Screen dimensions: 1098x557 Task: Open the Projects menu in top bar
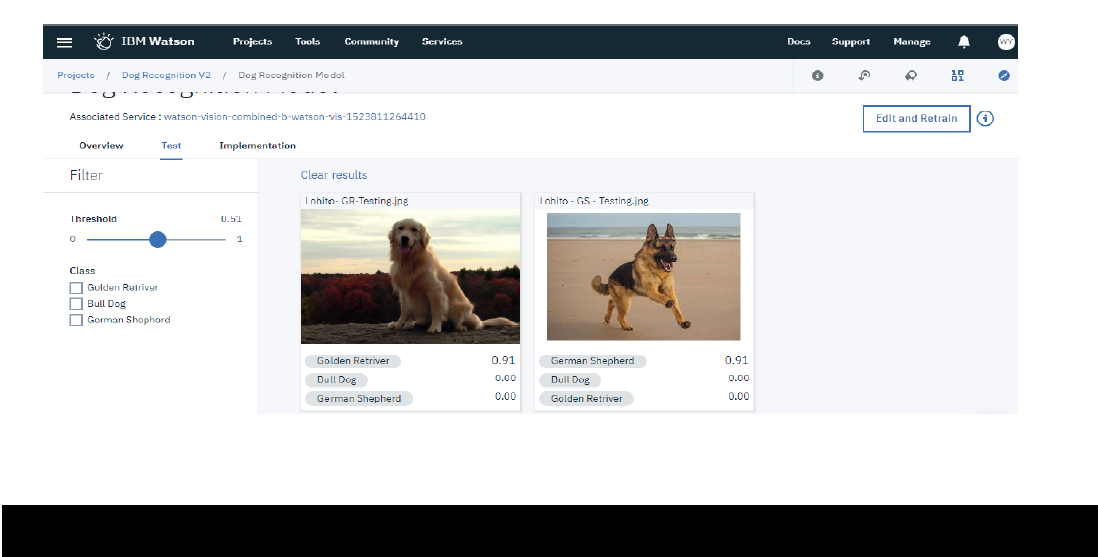[252, 42]
